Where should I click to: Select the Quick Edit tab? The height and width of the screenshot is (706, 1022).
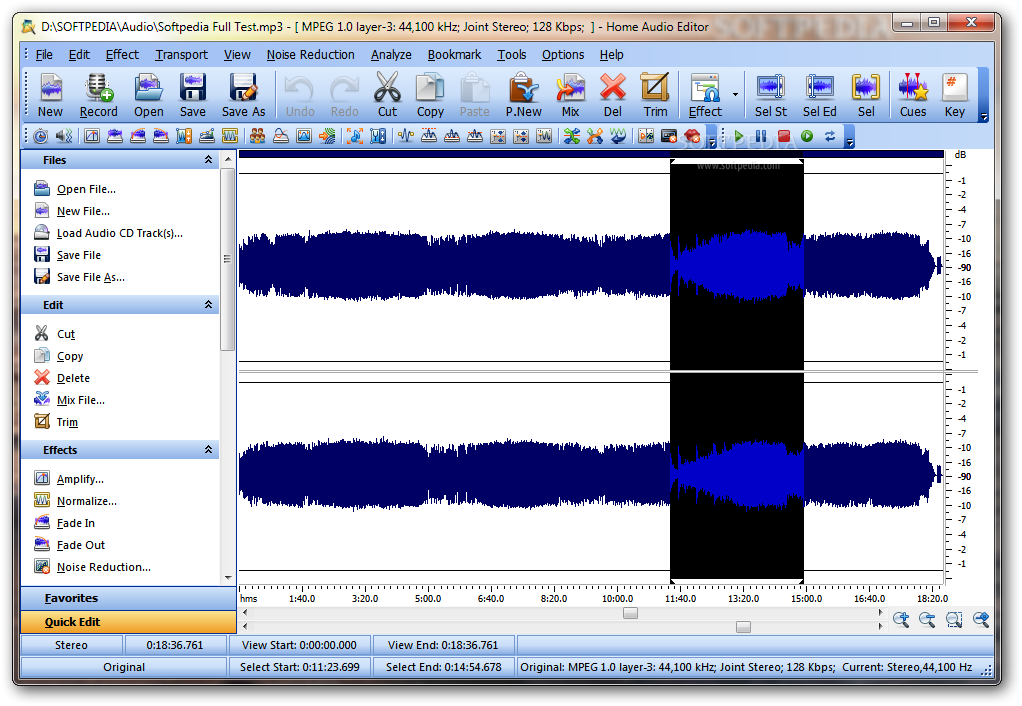pyautogui.click(x=128, y=622)
